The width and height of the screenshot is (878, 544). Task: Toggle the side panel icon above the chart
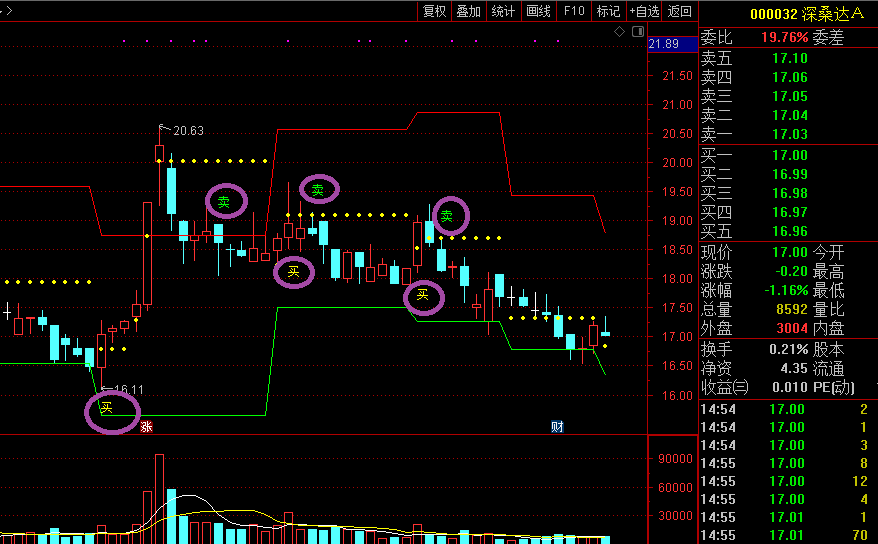point(638,31)
